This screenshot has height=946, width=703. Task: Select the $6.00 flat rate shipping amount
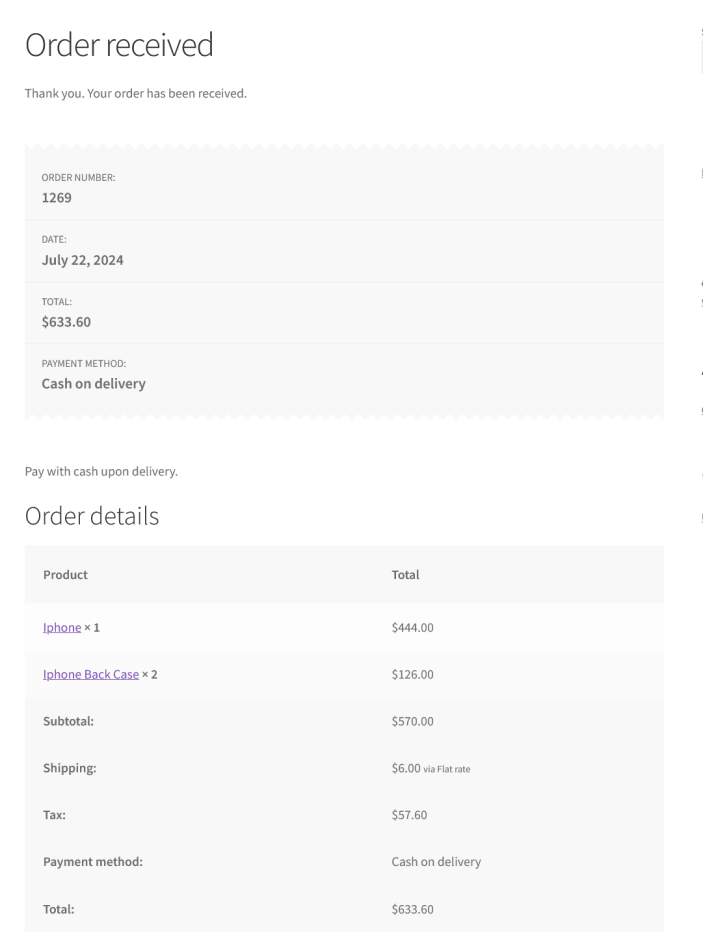(x=407, y=768)
